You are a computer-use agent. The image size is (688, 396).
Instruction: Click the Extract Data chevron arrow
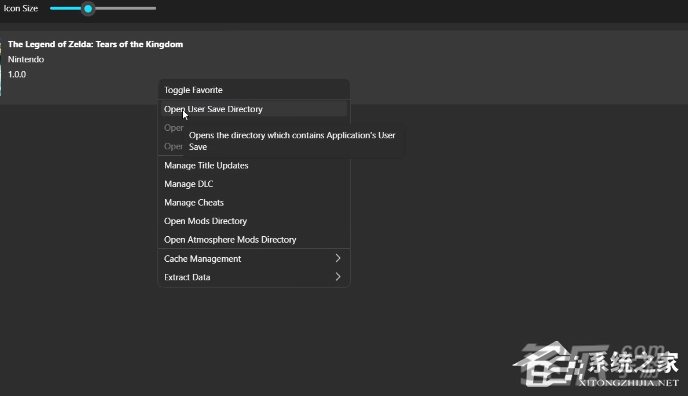pos(338,277)
